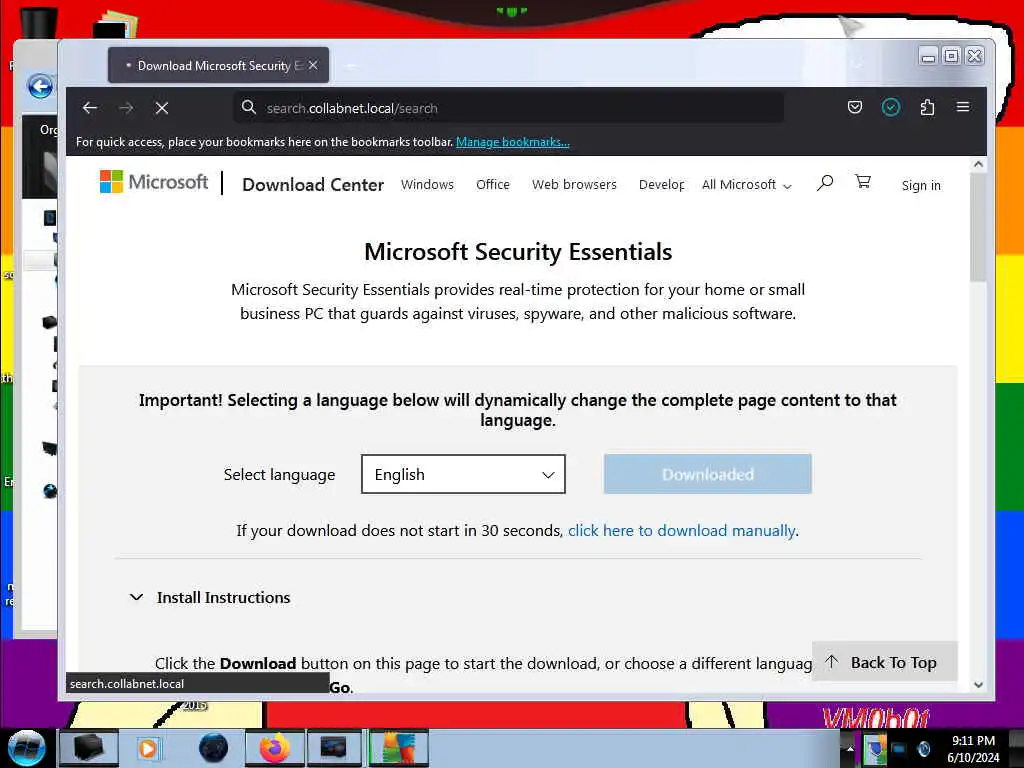The height and width of the screenshot is (768, 1024).
Task: Open the clock showing 9:11 PM
Action: tap(973, 749)
